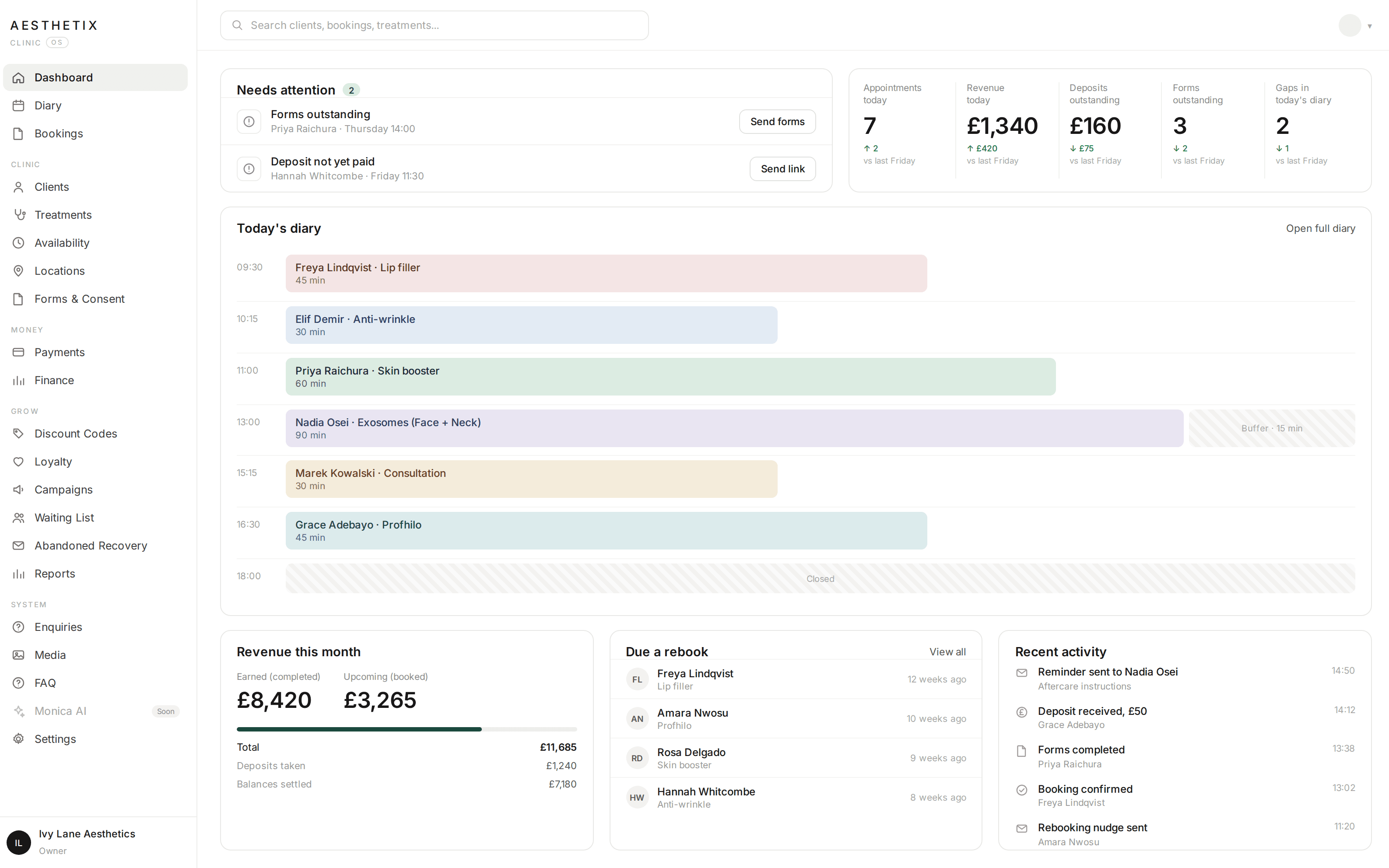Viewport: 1389px width, 868px height.
Task: Open Clients via its person icon
Action: pyautogui.click(x=18, y=187)
